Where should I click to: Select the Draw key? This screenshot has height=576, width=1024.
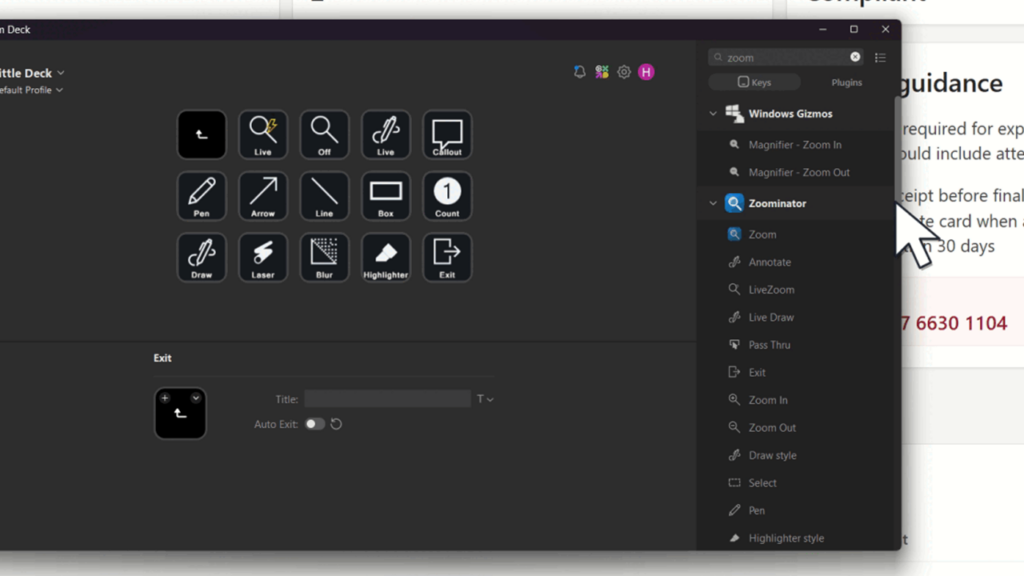(201, 257)
